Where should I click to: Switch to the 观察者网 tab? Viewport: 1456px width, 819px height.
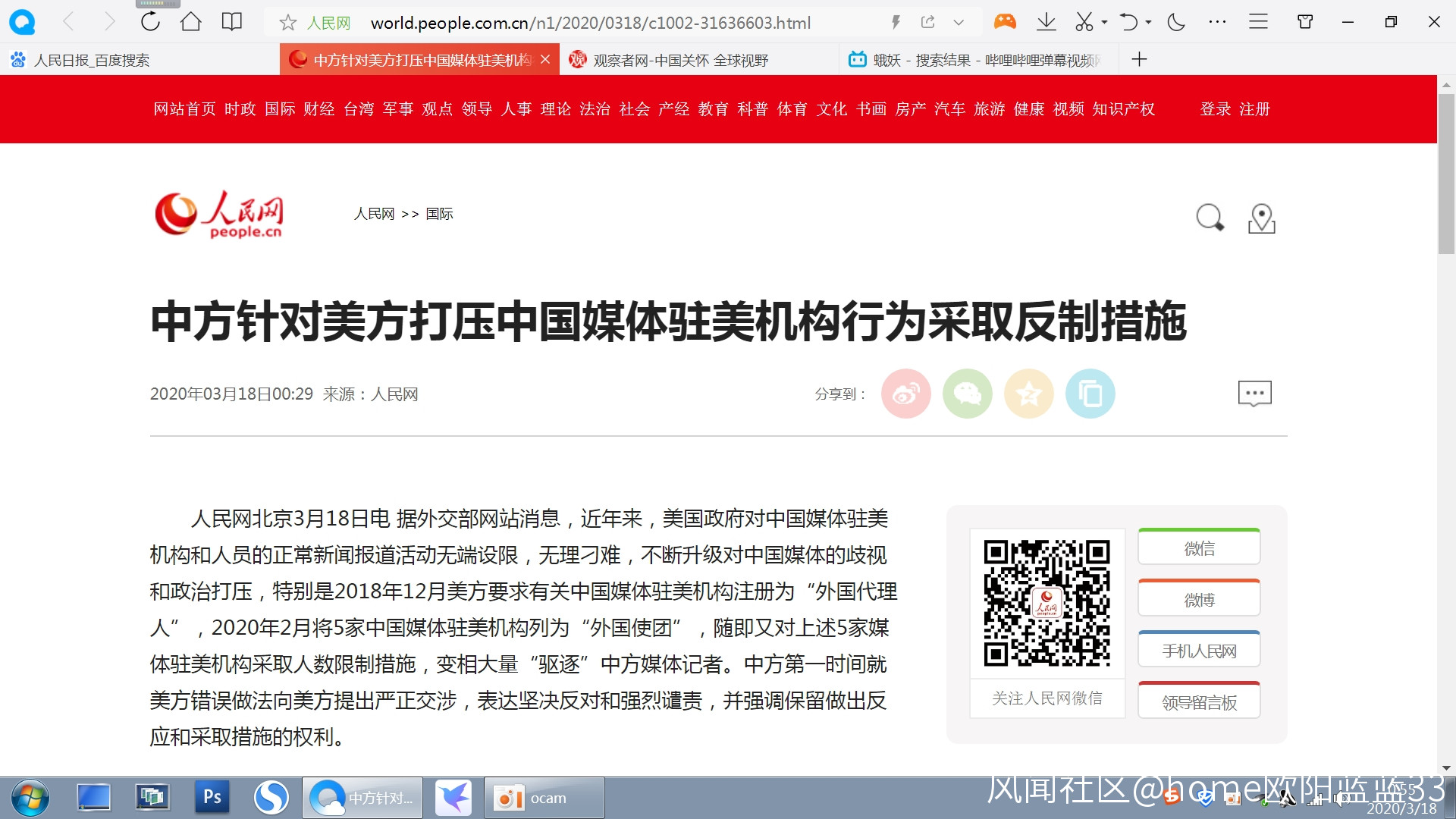pyautogui.click(x=680, y=60)
